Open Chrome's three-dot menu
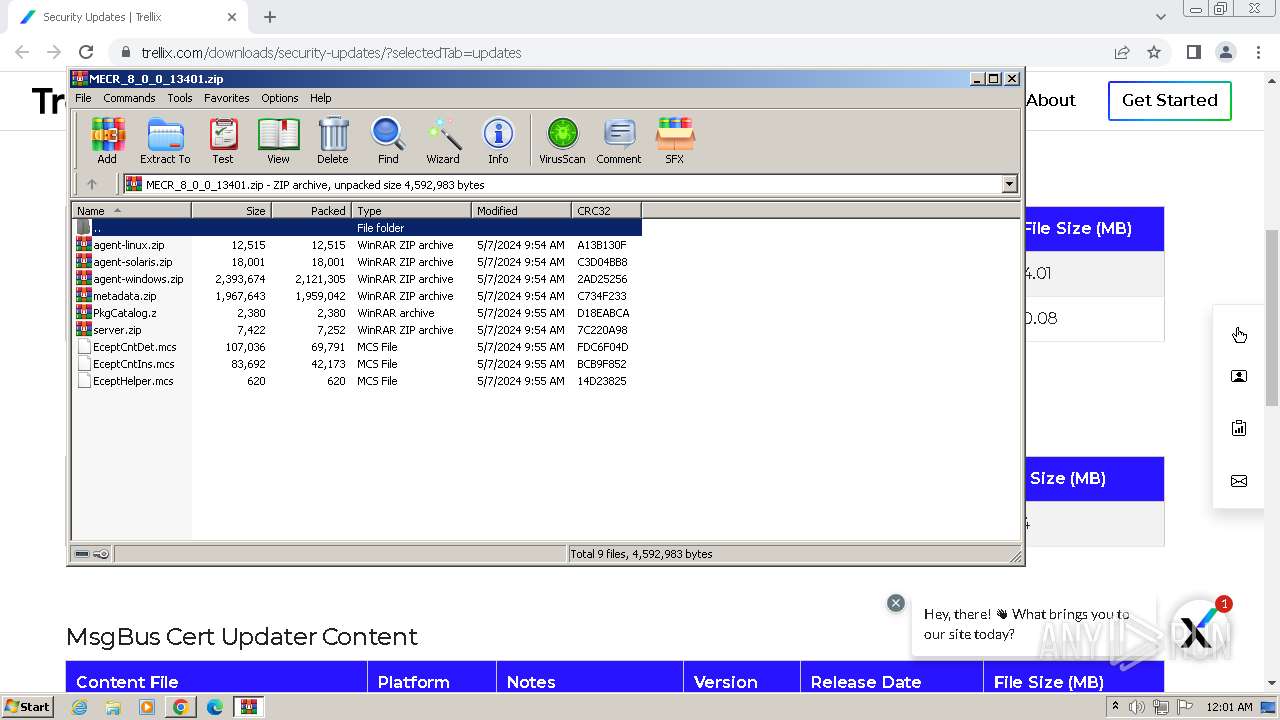 pyautogui.click(x=1257, y=52)
